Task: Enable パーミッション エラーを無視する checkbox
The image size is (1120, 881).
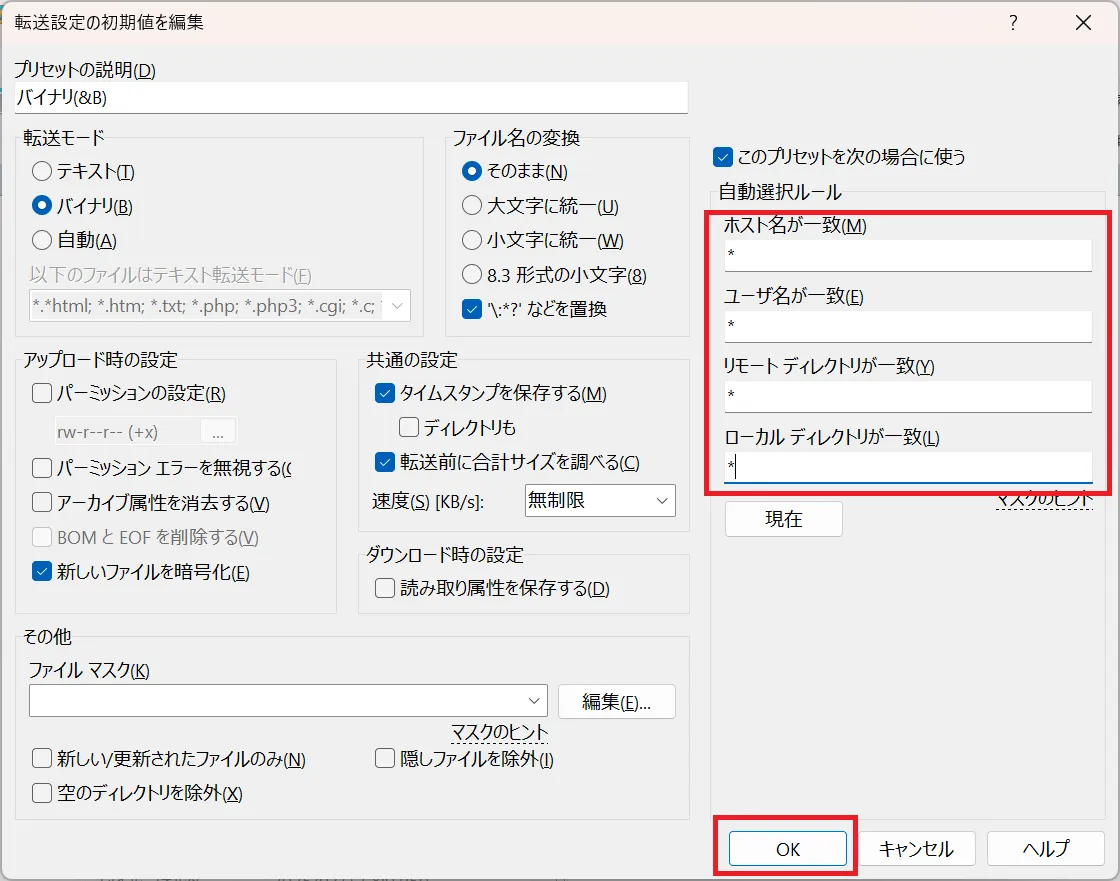Action: (42, 468)
